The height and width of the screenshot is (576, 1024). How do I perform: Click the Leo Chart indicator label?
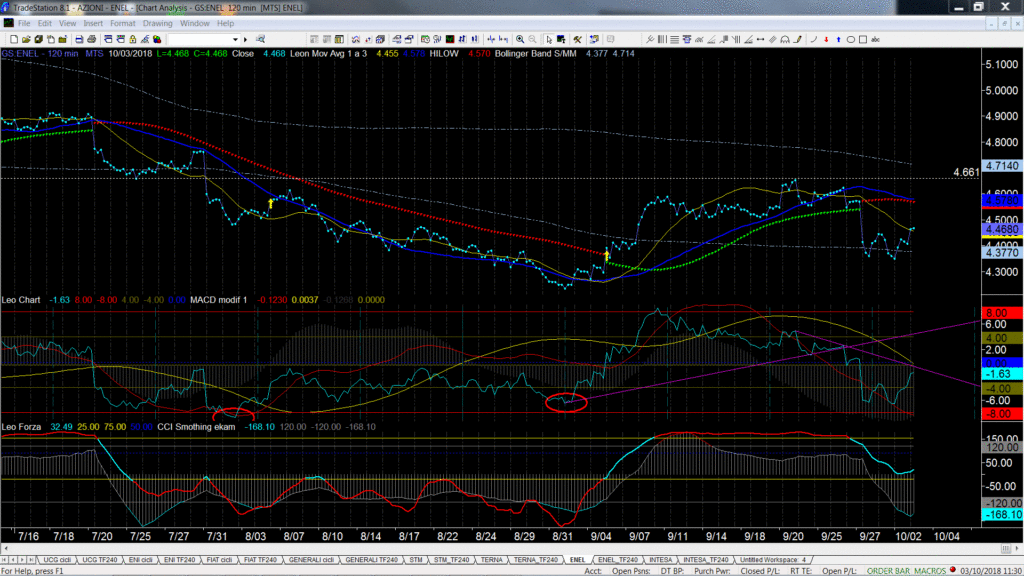click(21, 300)
